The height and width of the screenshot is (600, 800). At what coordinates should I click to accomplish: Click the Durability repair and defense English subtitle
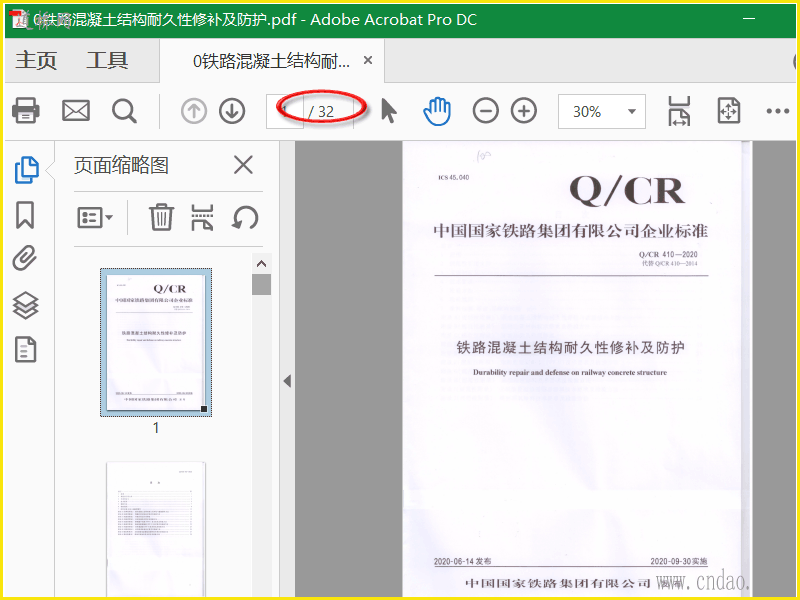[x=569, y=372]
